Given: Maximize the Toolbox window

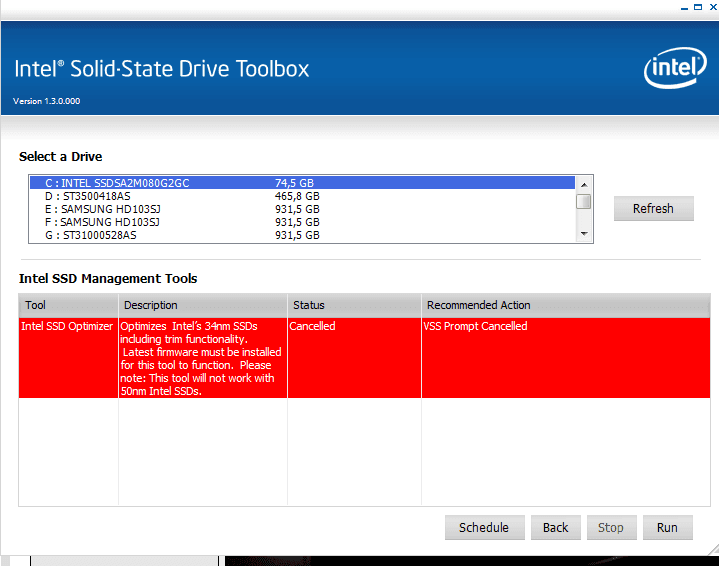Looking at the screenshot, I should (698, 7).
